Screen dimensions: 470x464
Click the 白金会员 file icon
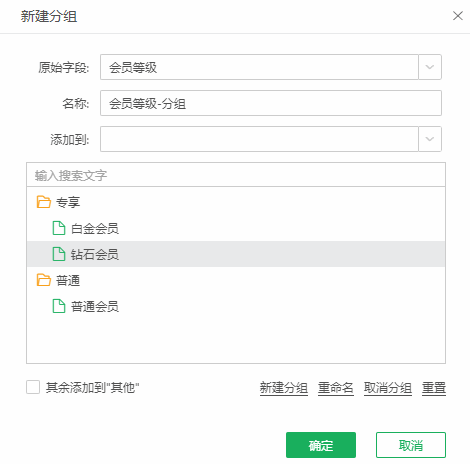(59, 228)
